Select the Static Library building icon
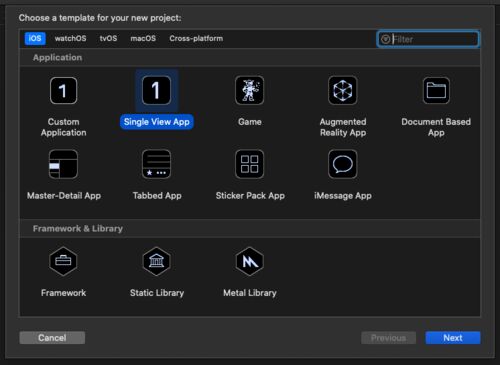The height and width of the screenshot is (365, 500). tap(156, 261)
